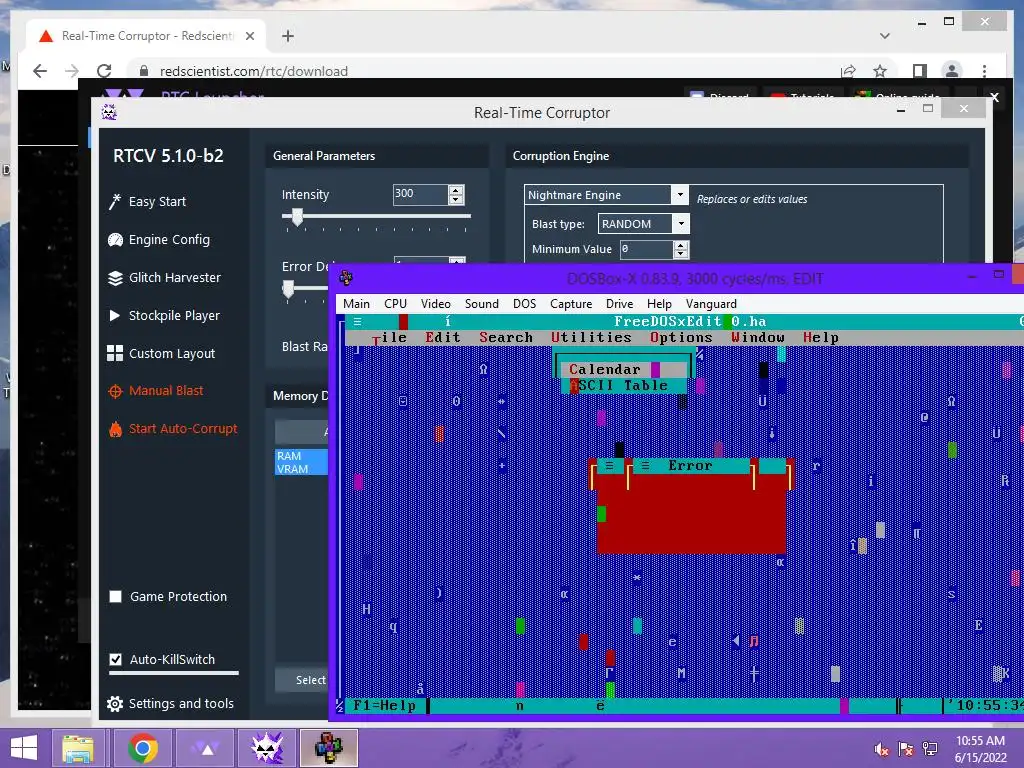Click the Minimum Value field
This screenshot has height=768, width=1024.
click(647, 249)
